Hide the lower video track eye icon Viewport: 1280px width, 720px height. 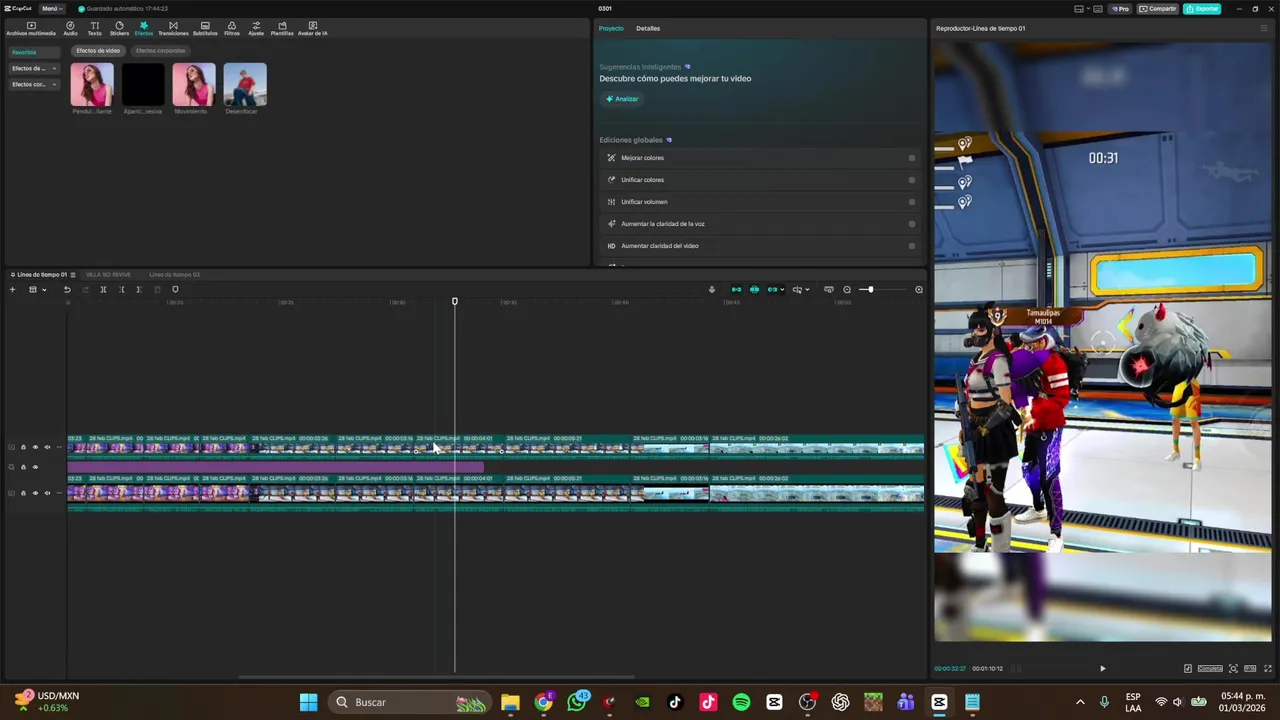click(x=35, y=493)
